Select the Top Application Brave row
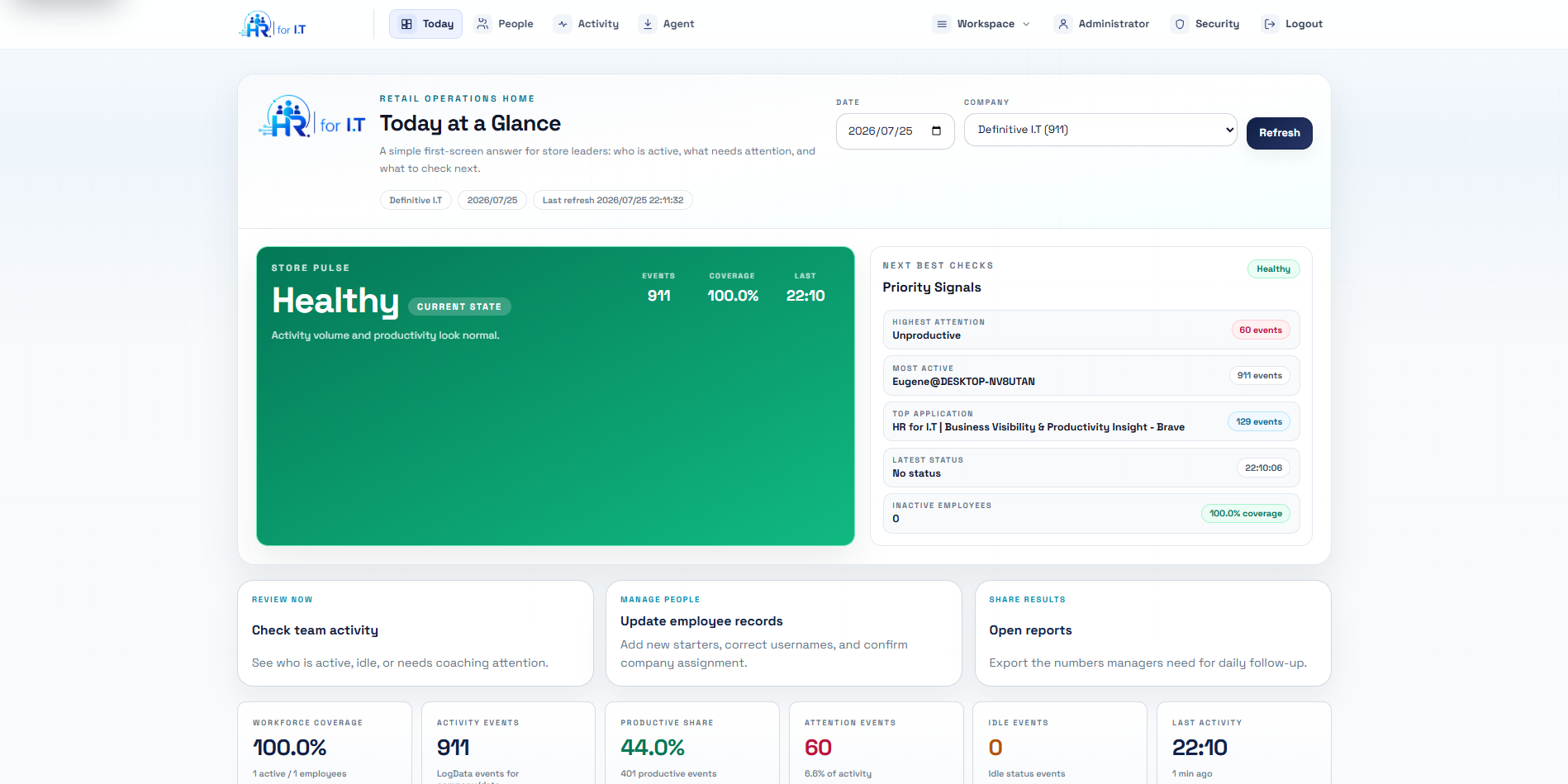This screenshot has height=784, width=1568. coord(1091,421)
